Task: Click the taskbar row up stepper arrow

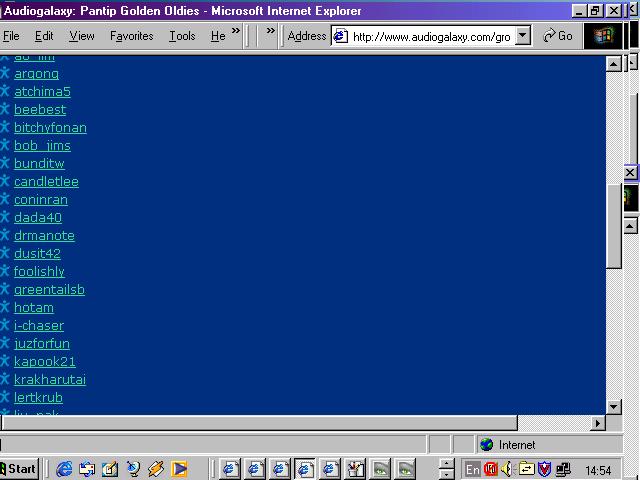Action: pos(447,464)
